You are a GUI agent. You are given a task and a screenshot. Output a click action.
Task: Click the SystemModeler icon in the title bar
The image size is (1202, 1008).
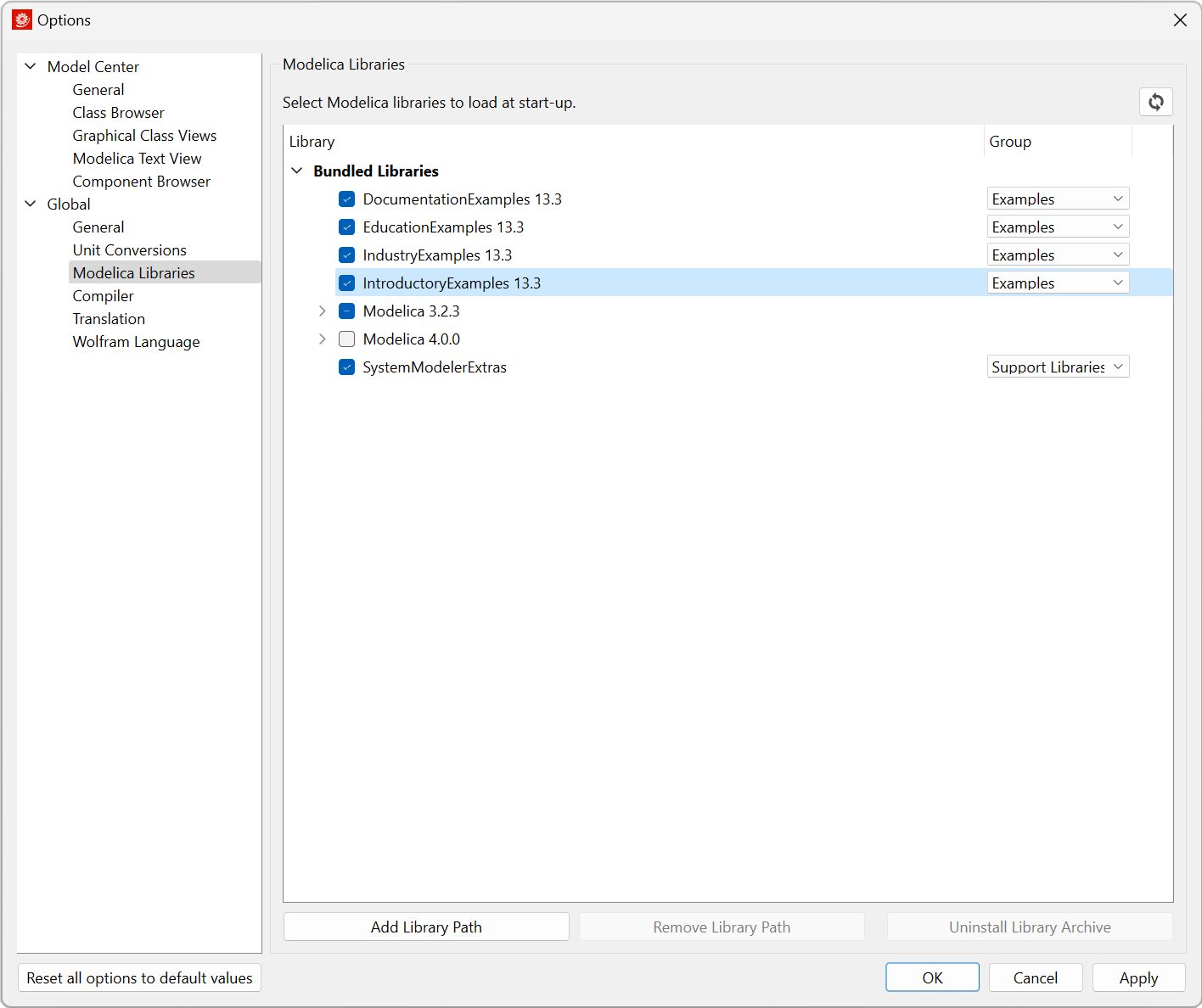(x=21, y=19)
